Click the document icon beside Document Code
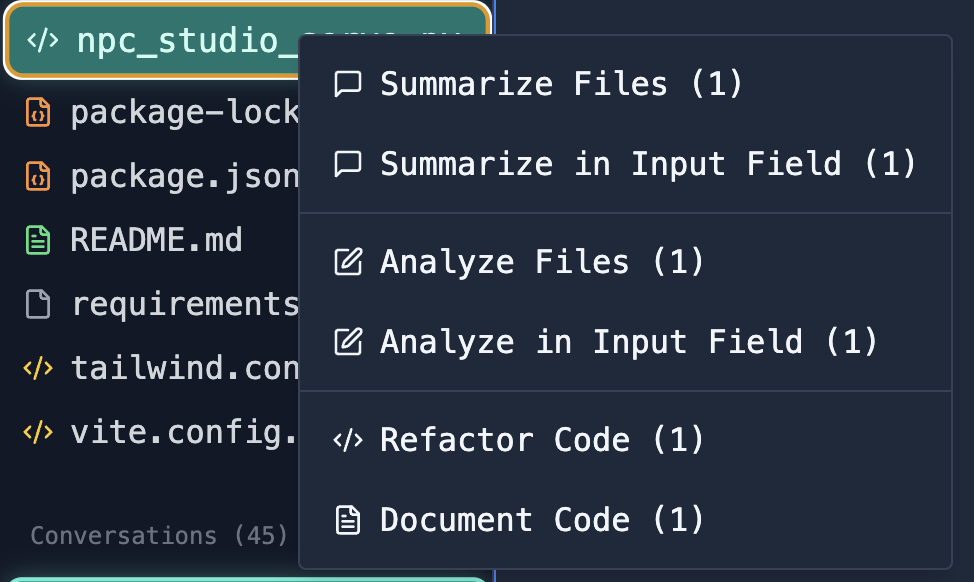The width and height of the screenshot is (974, 582). [x=347, y=519]
